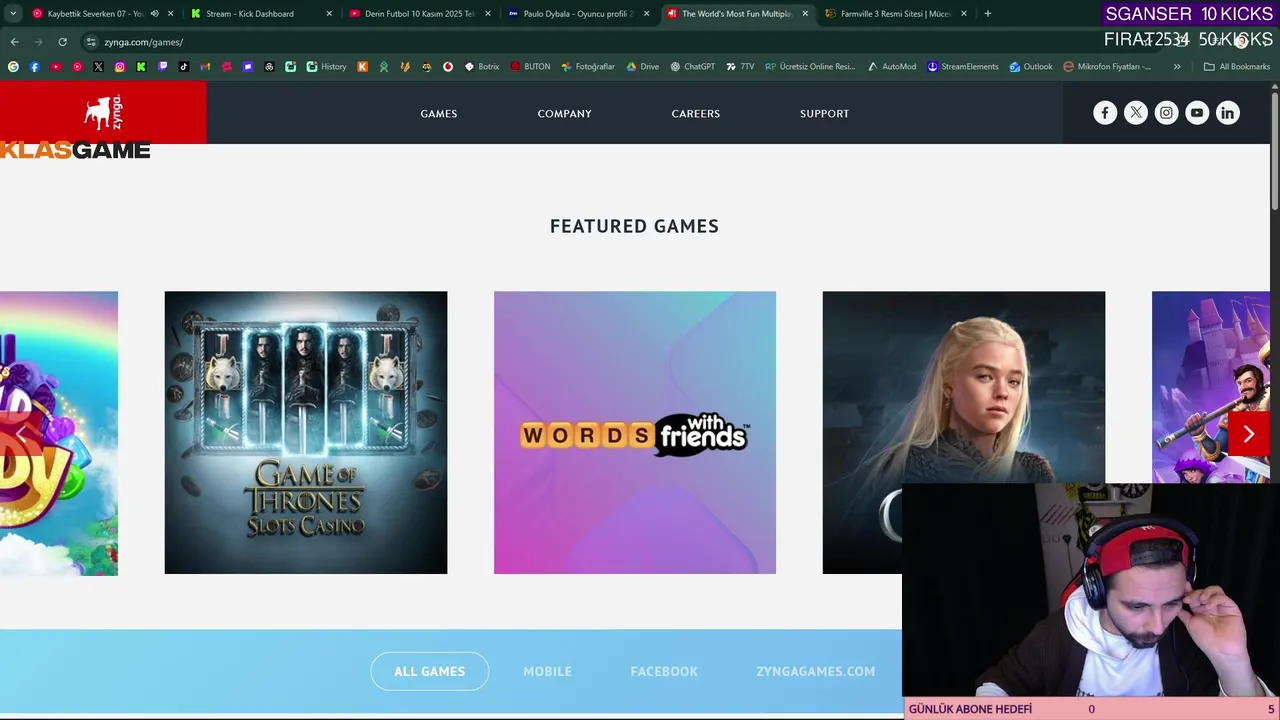Open the CAREERS menu item
Image resolution: width=1280 pixels, height=720 pixels.
click(696, 114)
